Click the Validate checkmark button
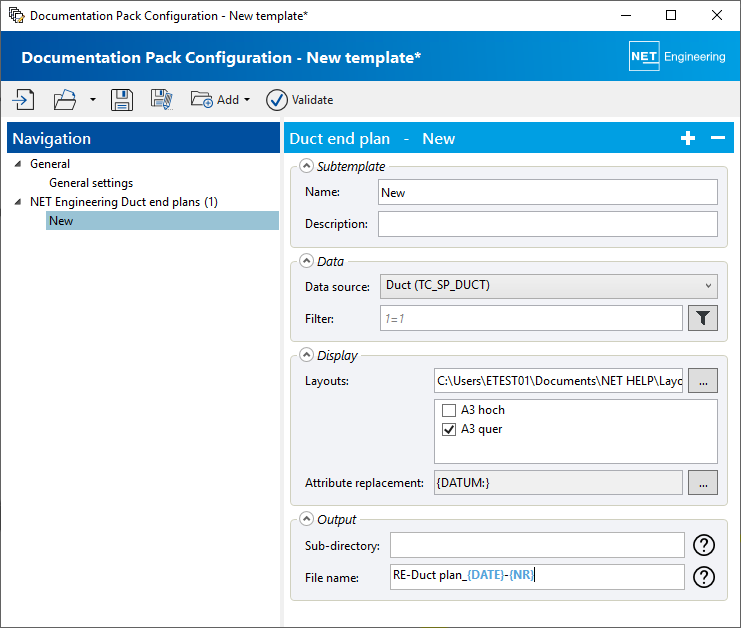The image size is (741, 628). point(300,100)
